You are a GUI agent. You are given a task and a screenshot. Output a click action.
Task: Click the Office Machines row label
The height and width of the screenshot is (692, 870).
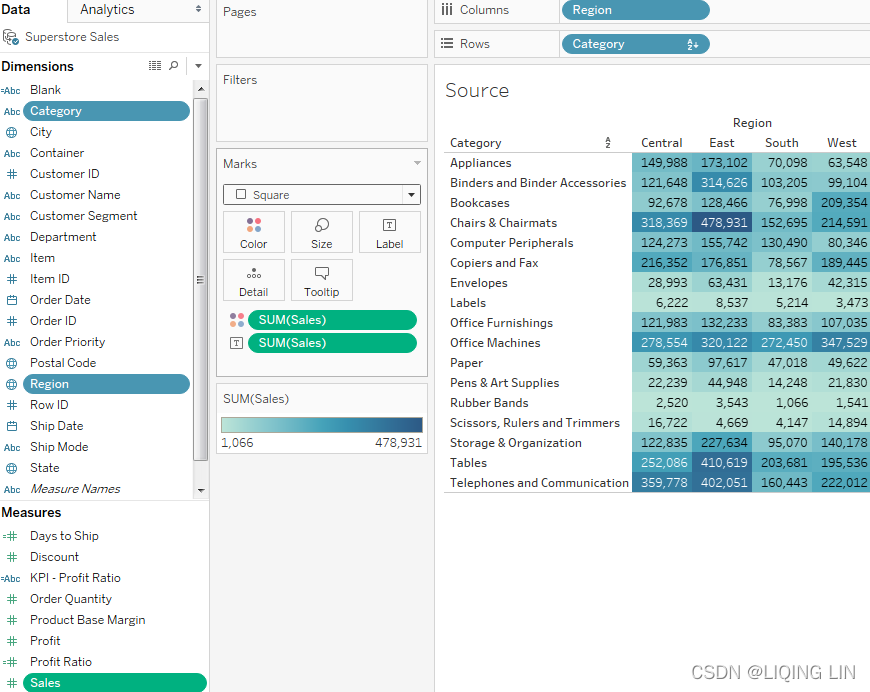point(495,343)
